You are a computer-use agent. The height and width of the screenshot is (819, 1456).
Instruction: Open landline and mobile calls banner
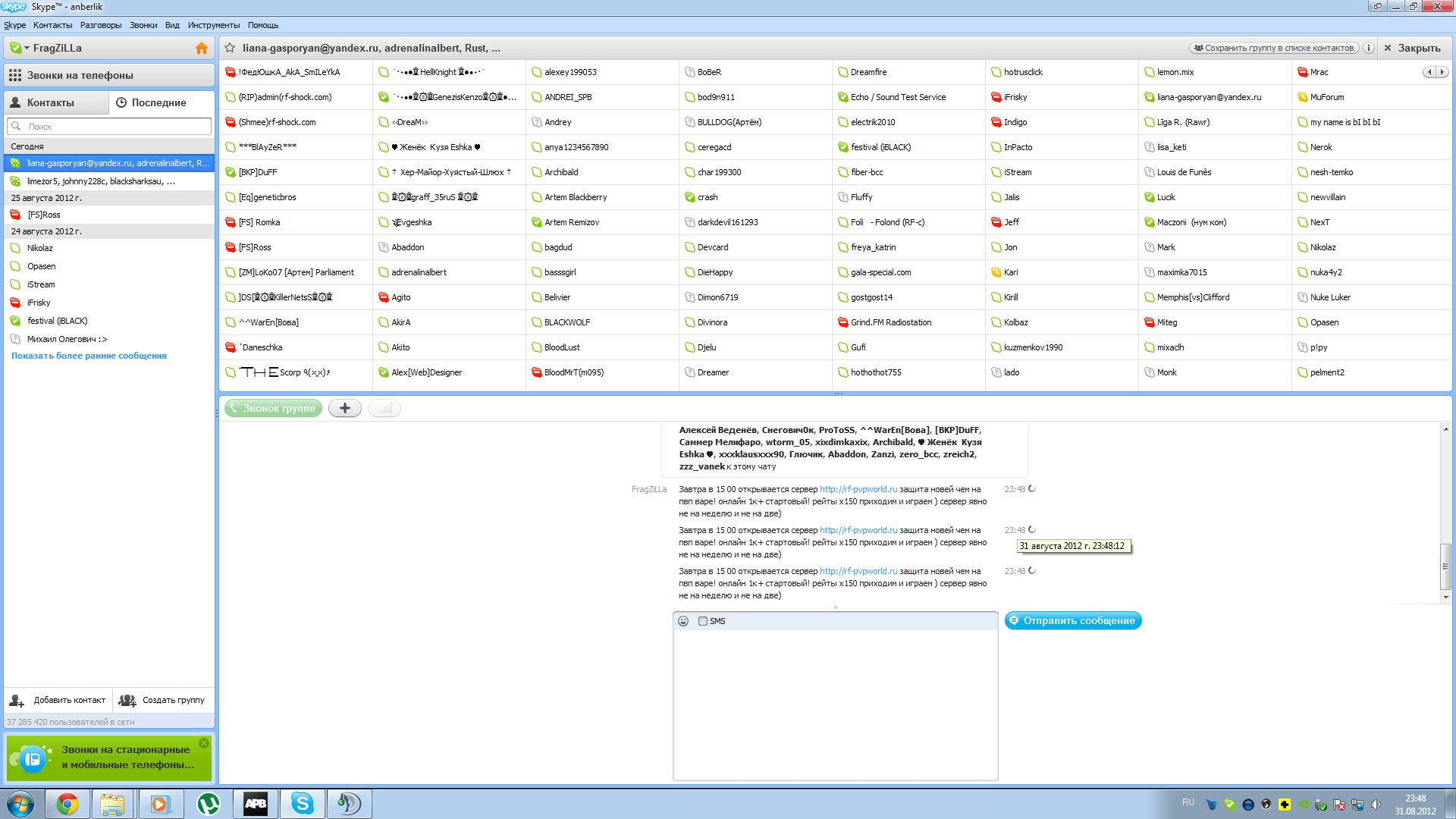click(x=109, y=758)
